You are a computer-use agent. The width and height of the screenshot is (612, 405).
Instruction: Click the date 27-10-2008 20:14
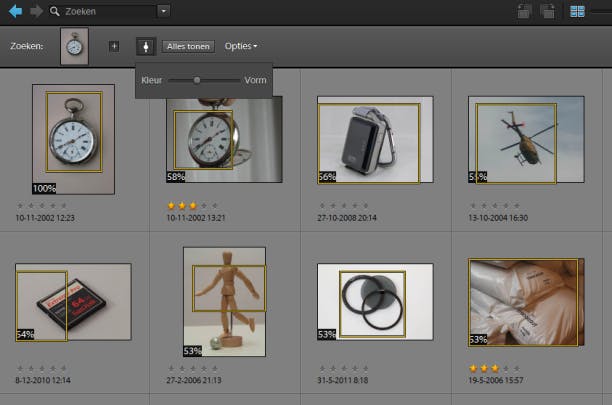(x=347, y=218)
